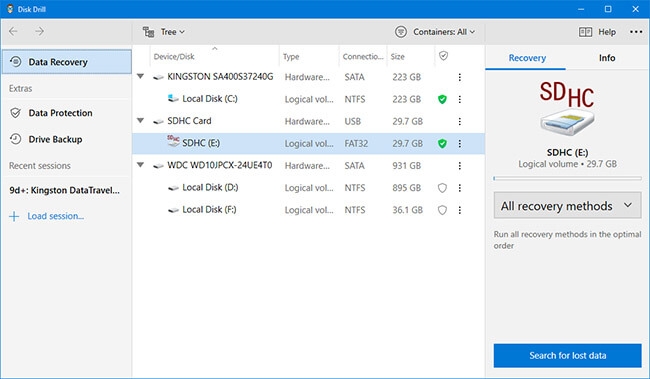Image resolution: width=650 pixels, height=379 pixels.
Task: Toggle protection shield for Local Disk (D:)
Action: click(442, 188)
